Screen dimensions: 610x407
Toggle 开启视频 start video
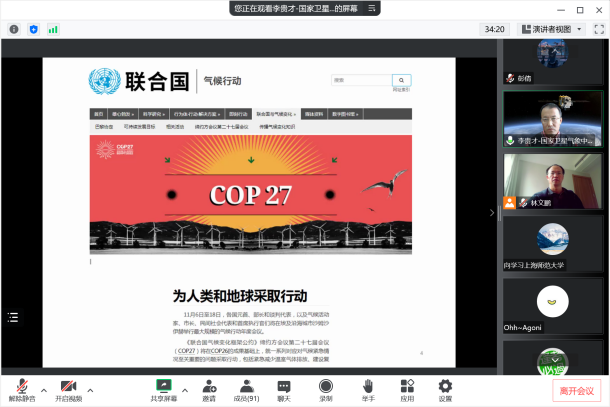(68, 390)
